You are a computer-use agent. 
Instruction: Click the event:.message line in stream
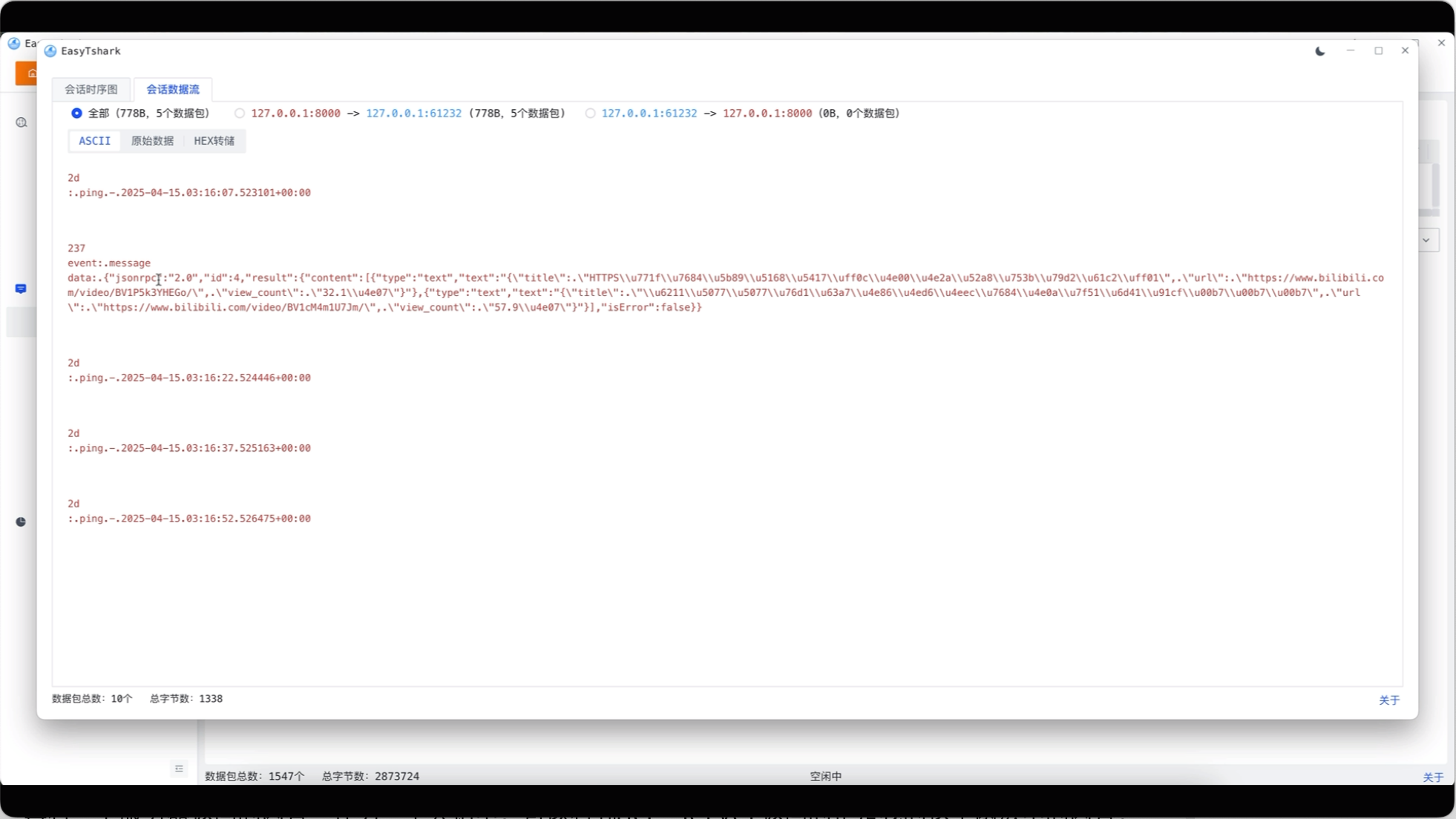109,263
